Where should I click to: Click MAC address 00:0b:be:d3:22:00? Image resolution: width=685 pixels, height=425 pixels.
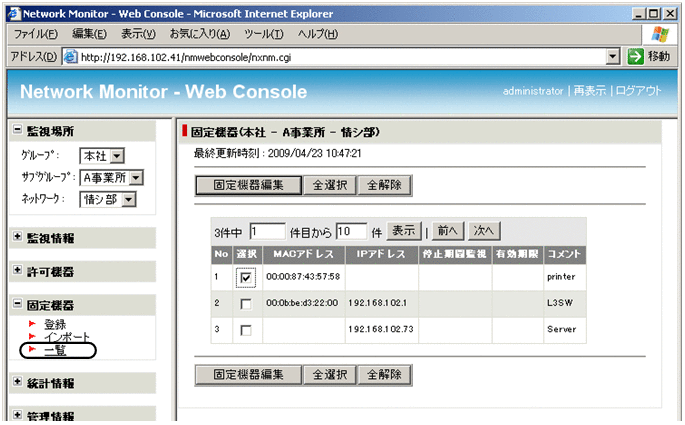(302, 303)
